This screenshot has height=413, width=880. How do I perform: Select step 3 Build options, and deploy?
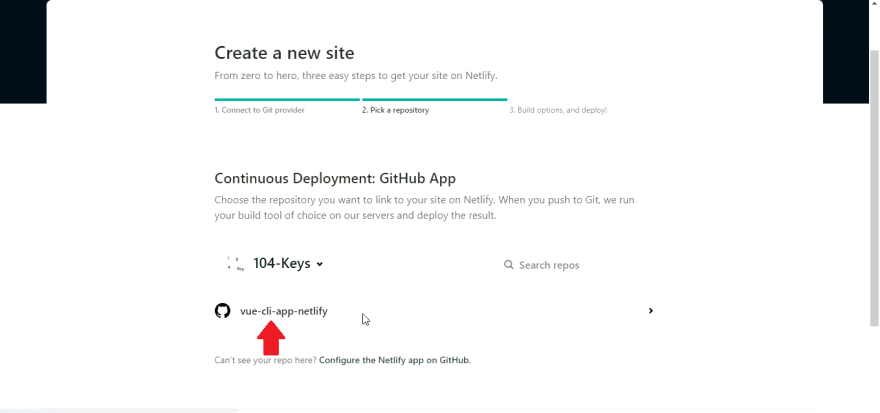tap(558, 111)
